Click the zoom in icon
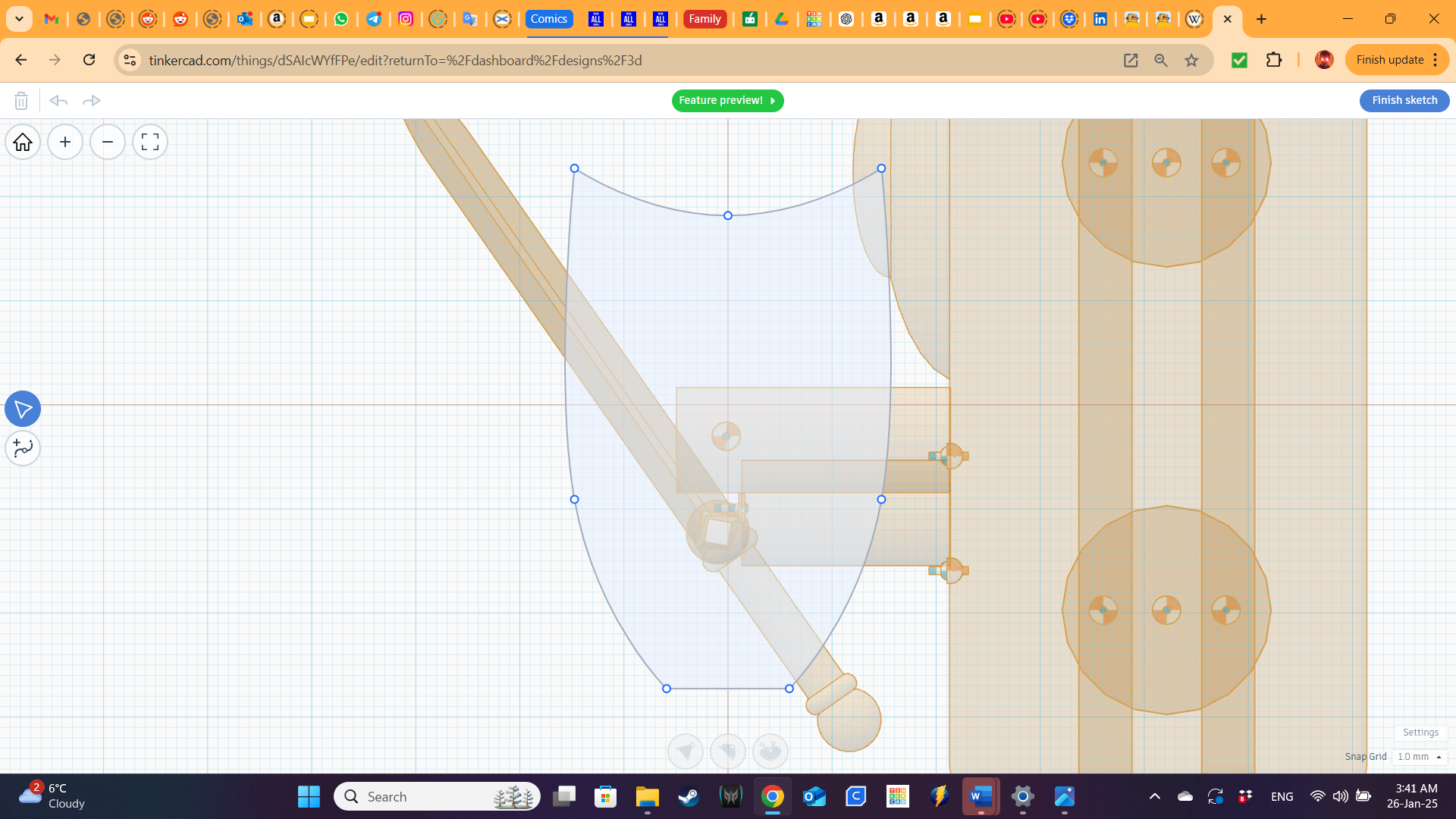1456x819 pixels. pos(65,142)
